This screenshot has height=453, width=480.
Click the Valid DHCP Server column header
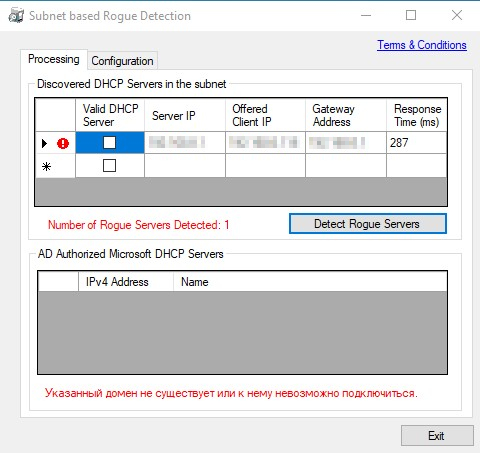pyautogui.click(x=110, y=115)
